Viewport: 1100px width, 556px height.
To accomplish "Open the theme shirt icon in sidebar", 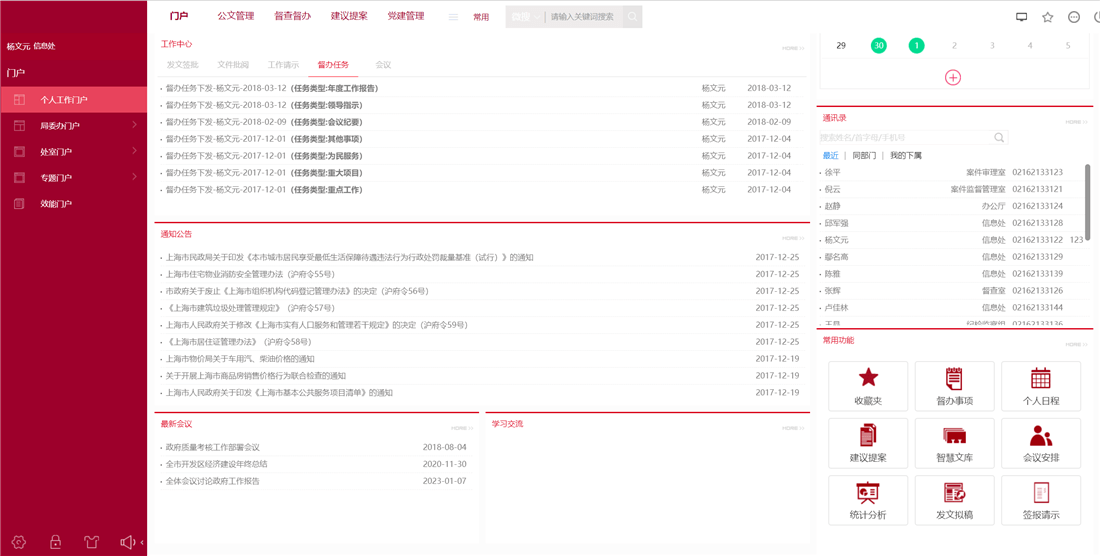I will click(91, 542).
